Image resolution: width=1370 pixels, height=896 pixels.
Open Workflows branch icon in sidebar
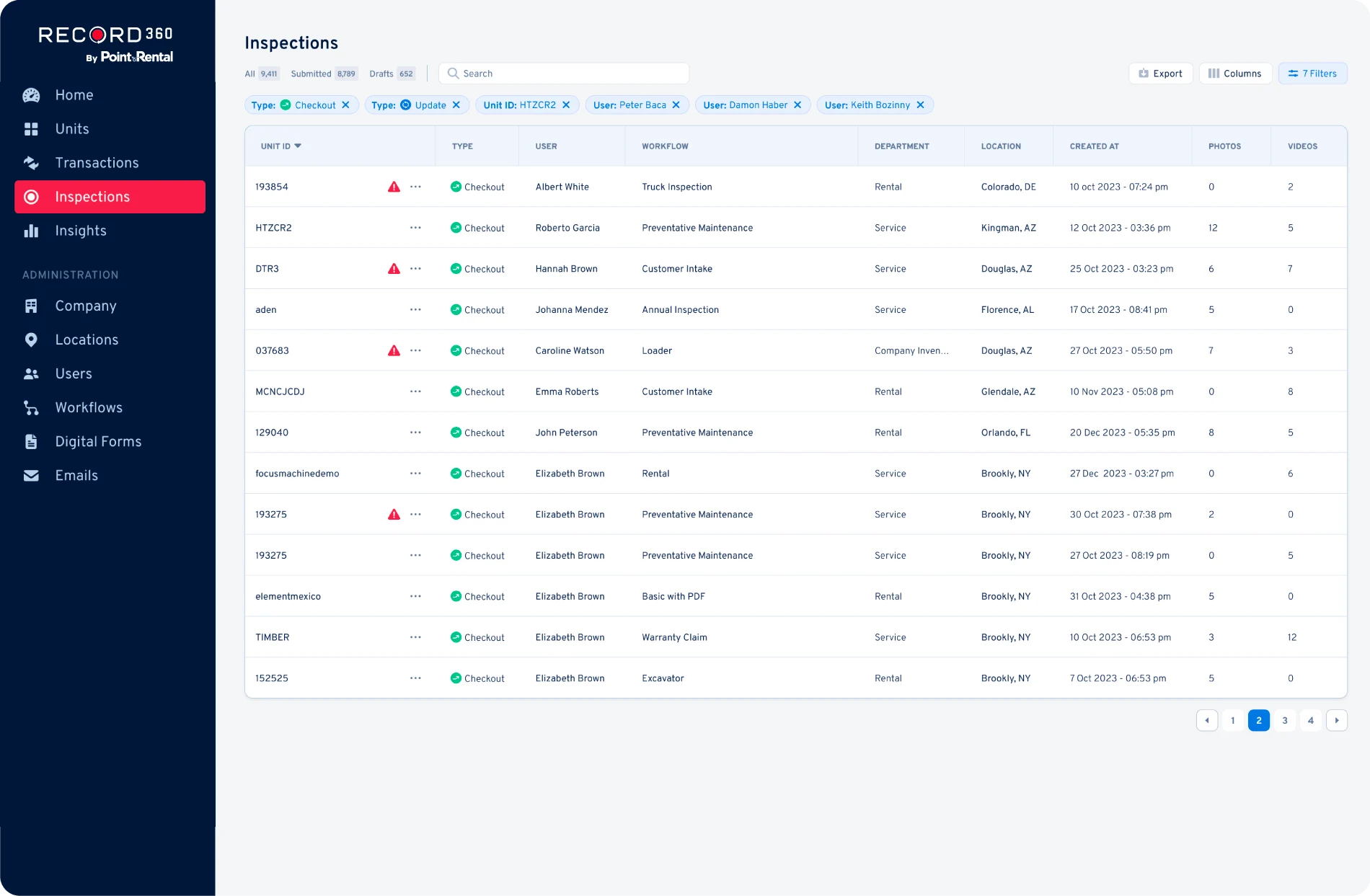point(31,408)
